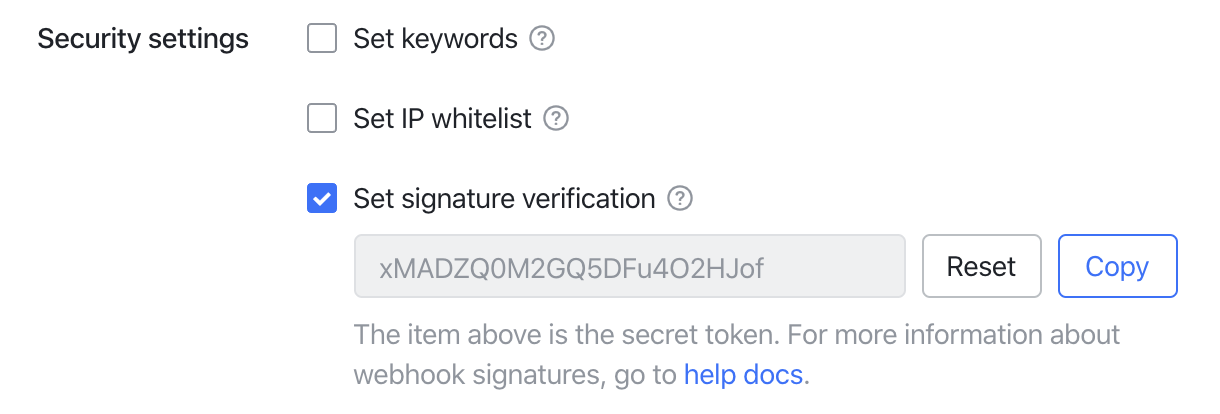The image size is (1220, 414).
Task: Click the word "Reset" on its button
Action: point(982,267)
